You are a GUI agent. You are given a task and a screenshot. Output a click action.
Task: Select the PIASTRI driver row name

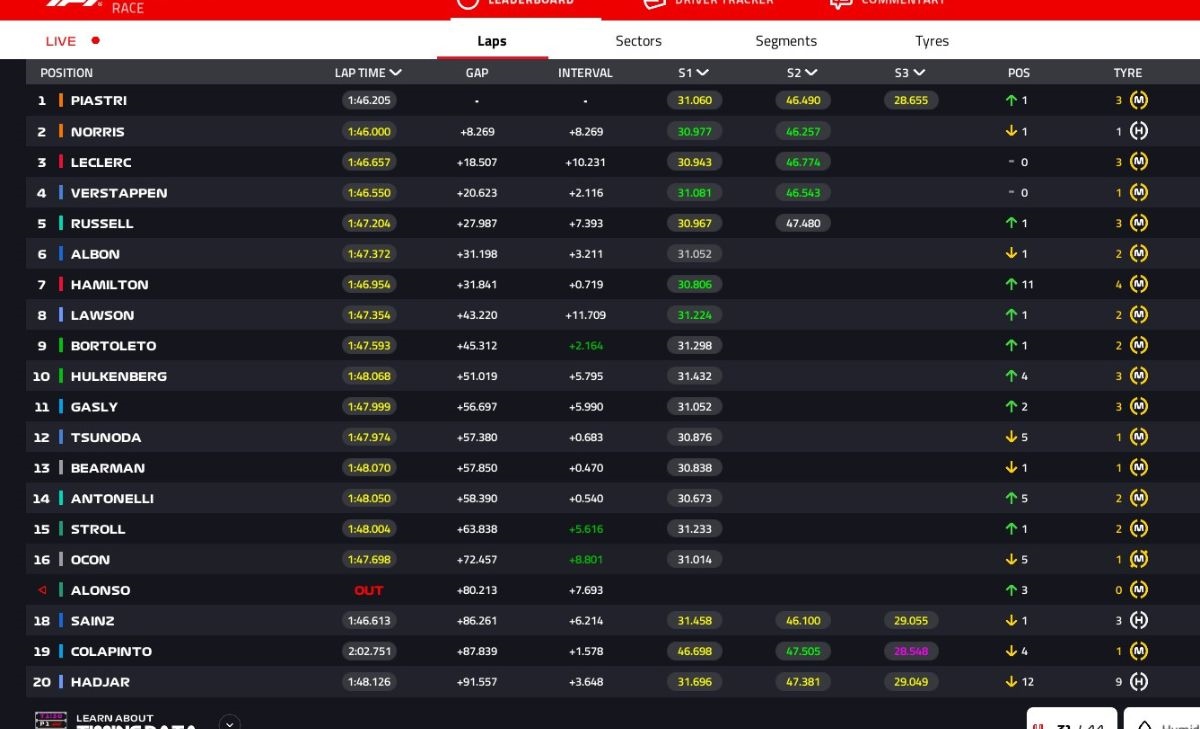coord(99,100)
